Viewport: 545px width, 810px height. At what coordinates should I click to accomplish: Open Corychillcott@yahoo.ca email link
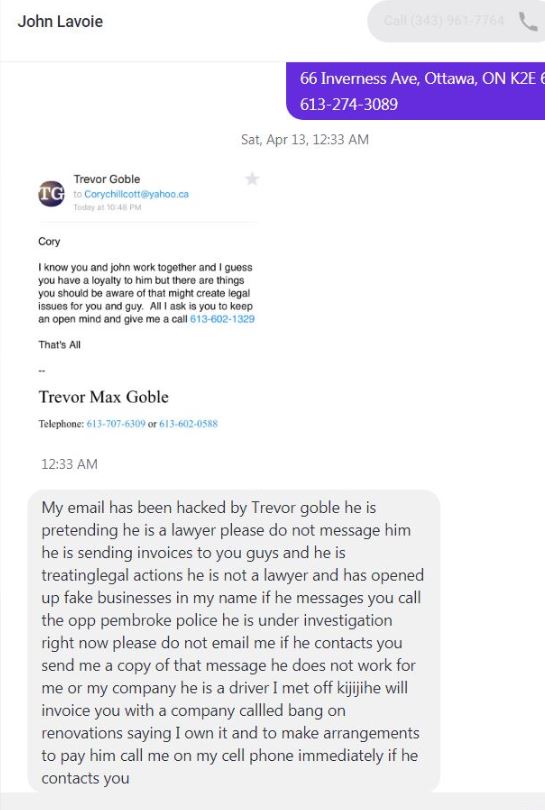tap(136, 194)
